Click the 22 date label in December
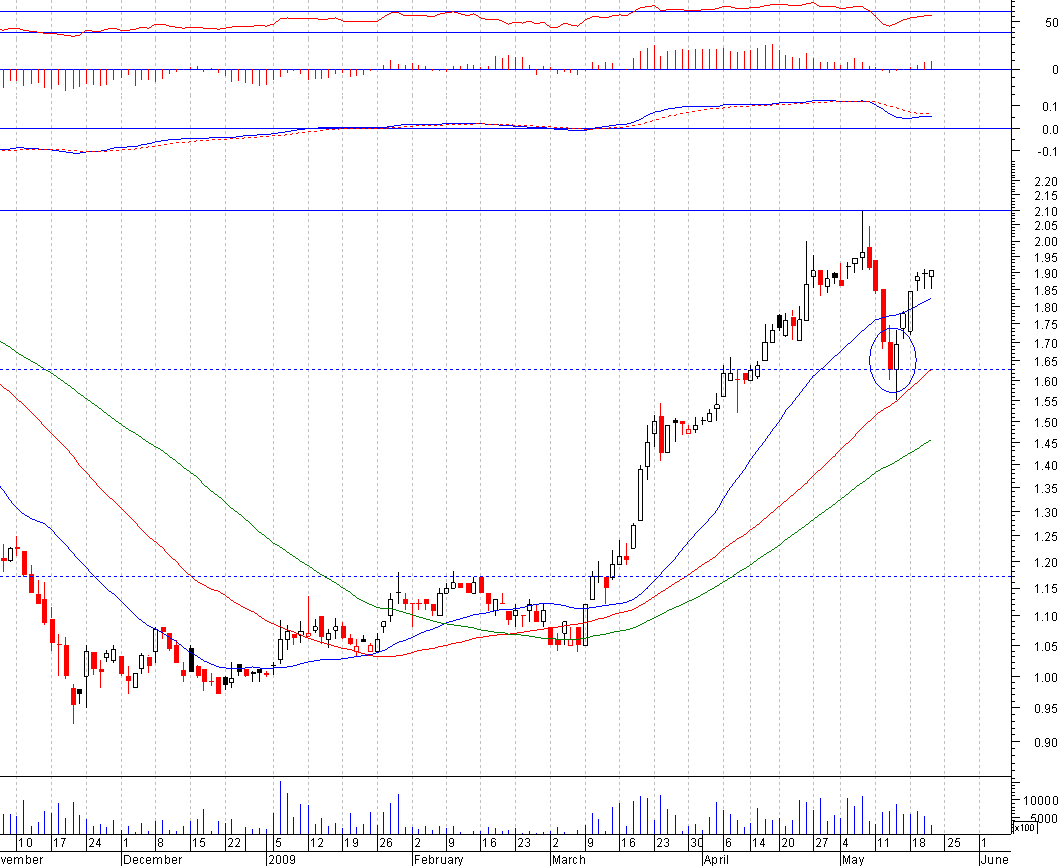 click(x=234, y=843)
